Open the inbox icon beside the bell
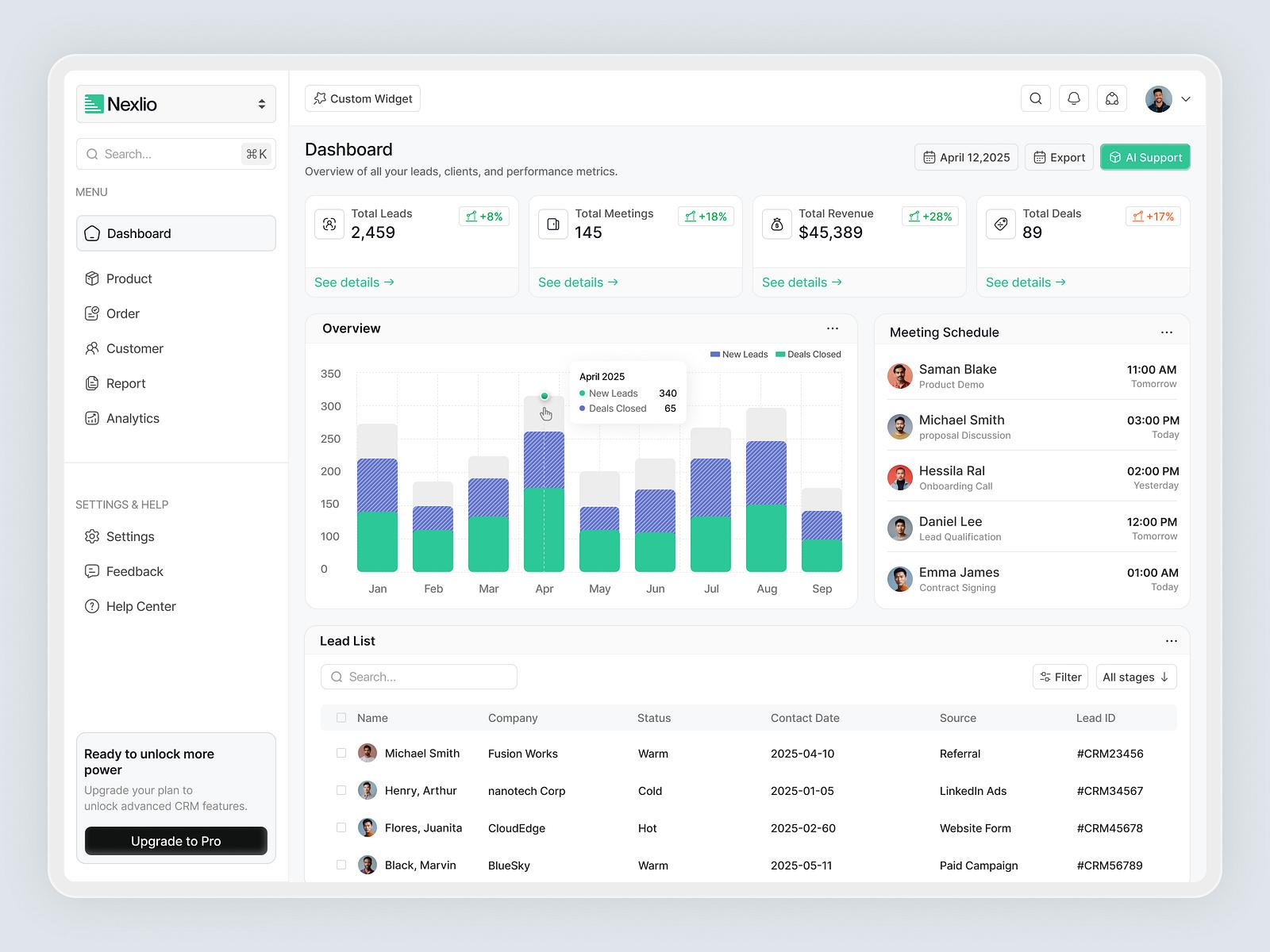1270x952 pixels. (1111, 98)
